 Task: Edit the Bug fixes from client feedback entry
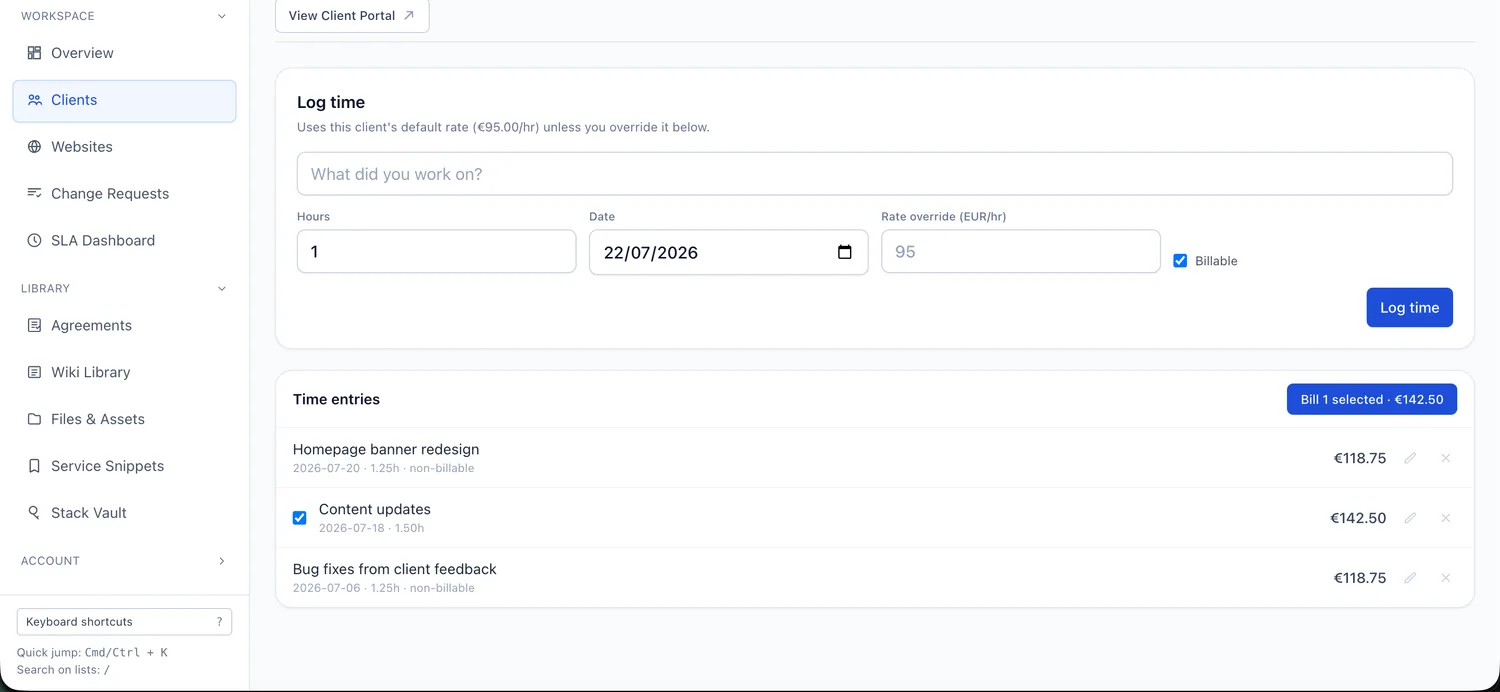pyautogui.click(x=1410, y=578)
